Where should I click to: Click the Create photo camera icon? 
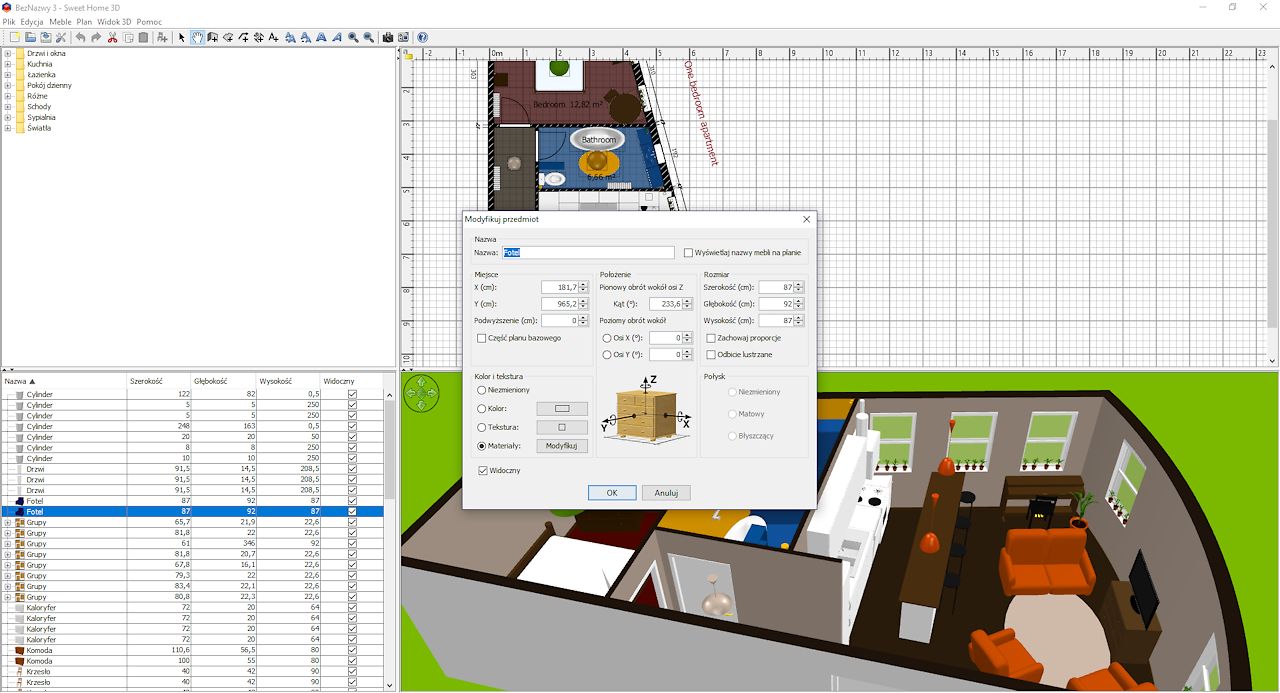click(x=388, y=37)
